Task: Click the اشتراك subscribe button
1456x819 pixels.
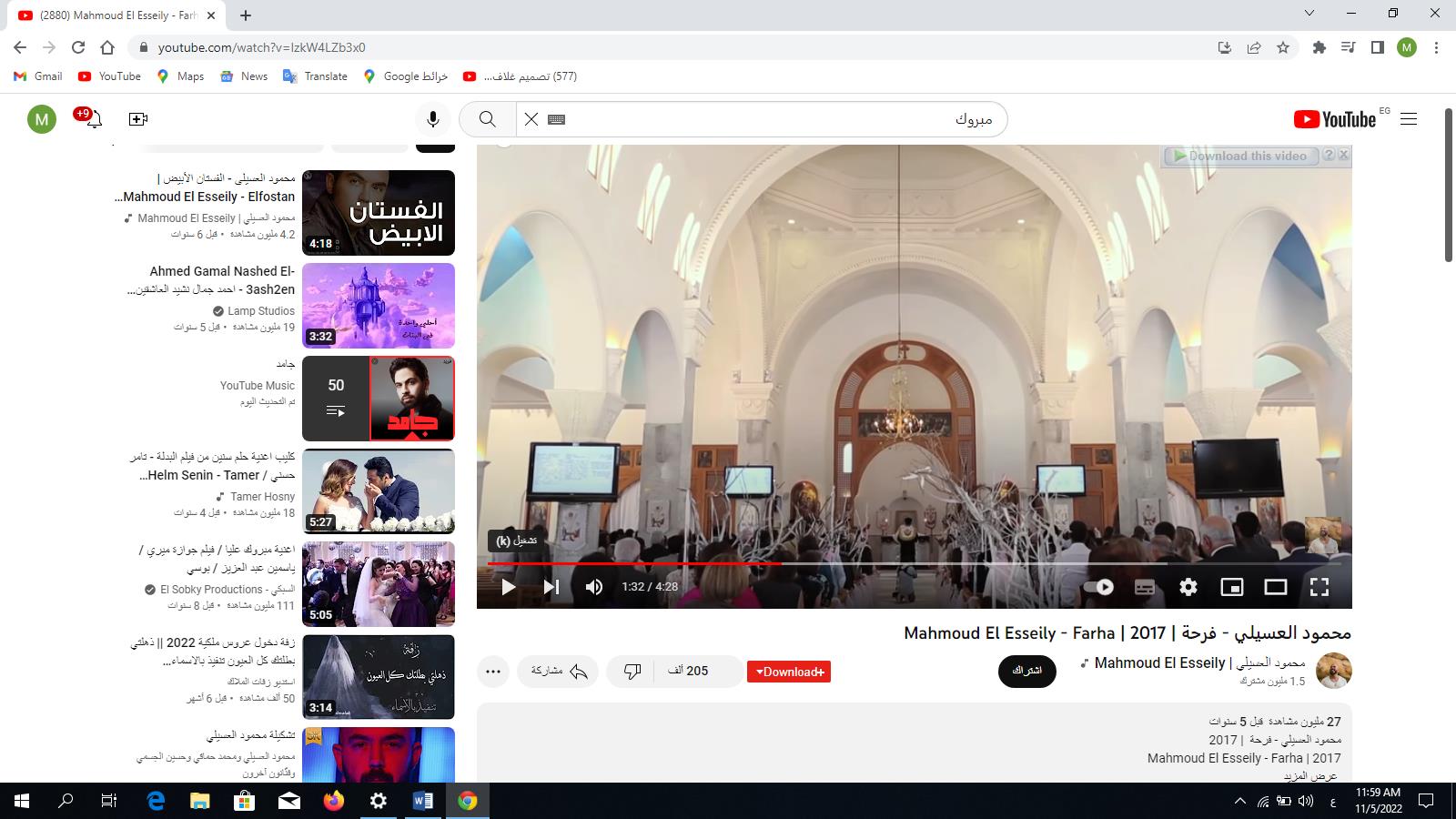Action: click(x=1027, y=671)
